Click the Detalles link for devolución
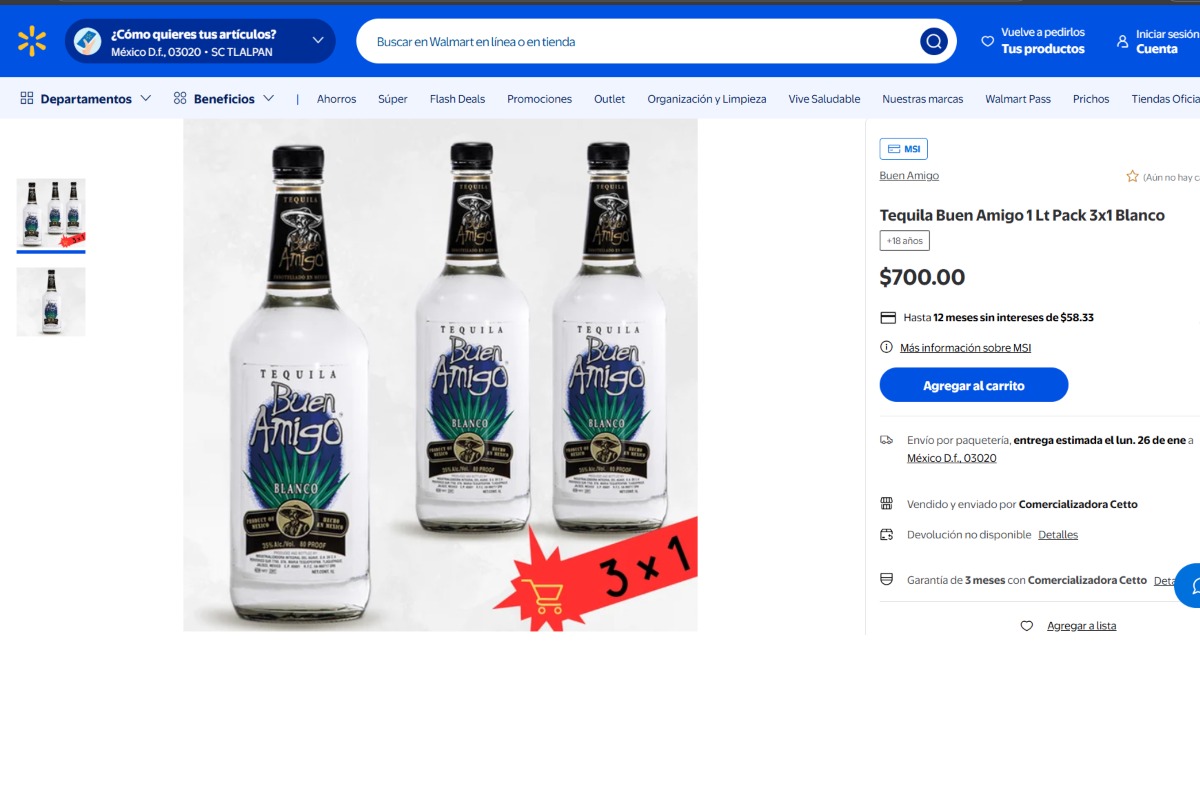This screenshot has height=795, width=1200. point(1057,535)
